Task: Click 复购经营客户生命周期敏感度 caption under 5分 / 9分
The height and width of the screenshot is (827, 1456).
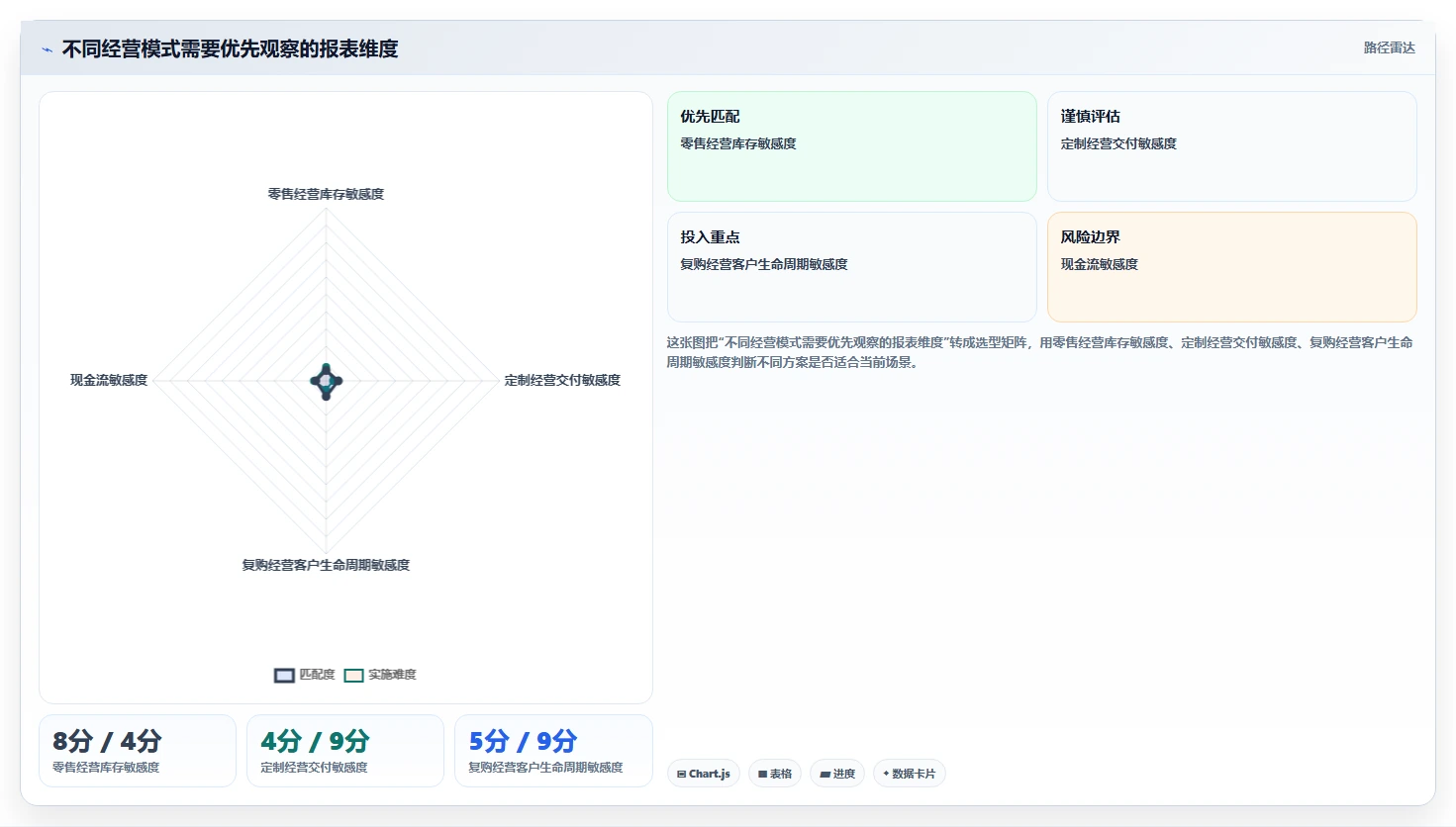Action: click(545, 768)
